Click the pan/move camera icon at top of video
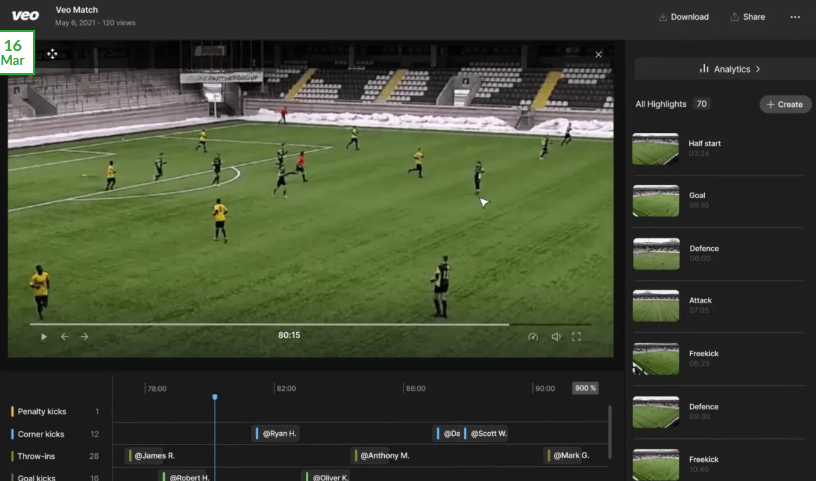 click(x=52, y=54)
